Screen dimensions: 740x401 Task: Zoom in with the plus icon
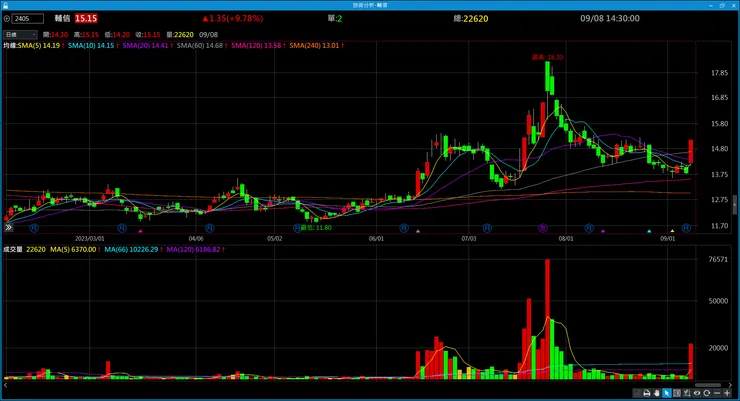point(727,393)
